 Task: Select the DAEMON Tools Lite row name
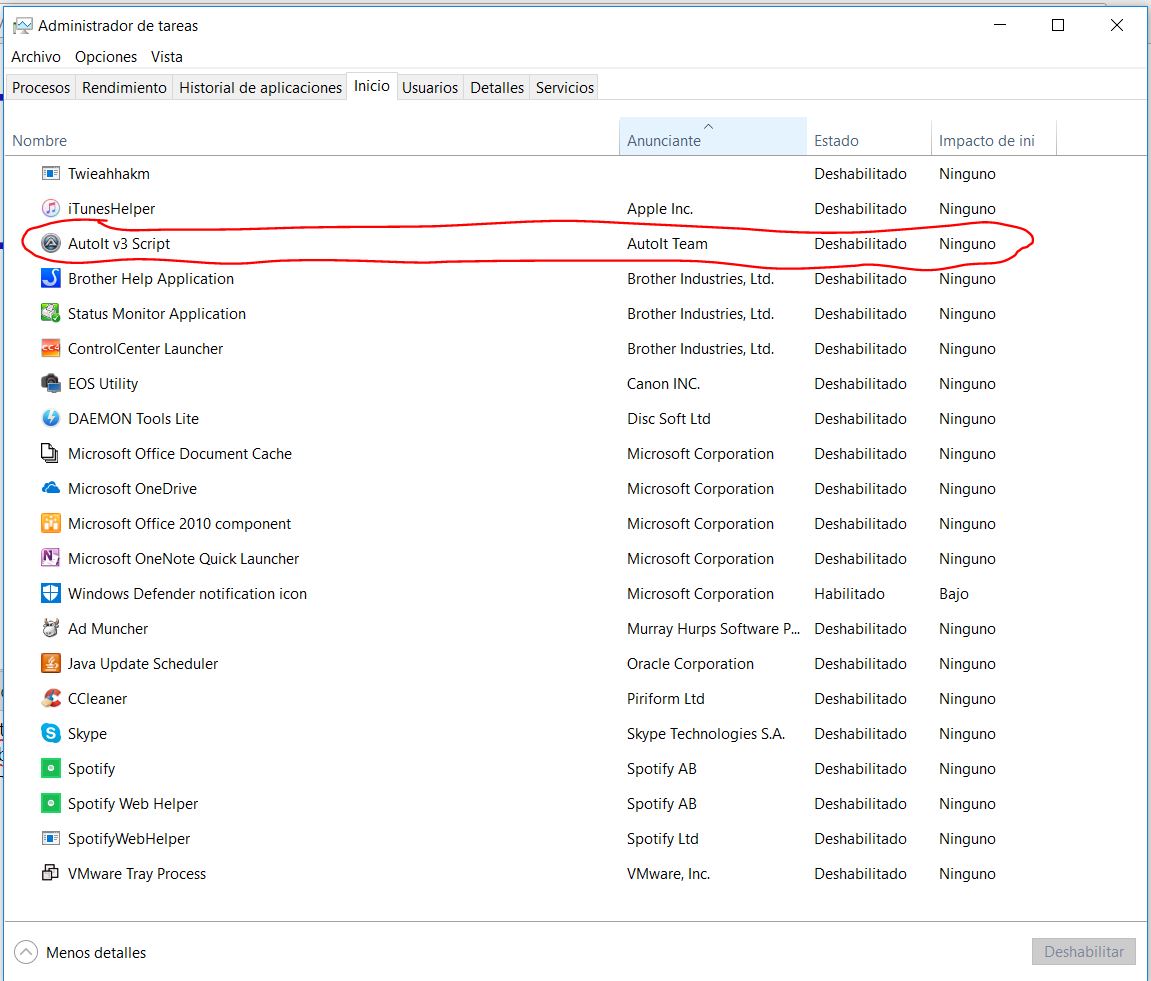[x=134, y=419]
